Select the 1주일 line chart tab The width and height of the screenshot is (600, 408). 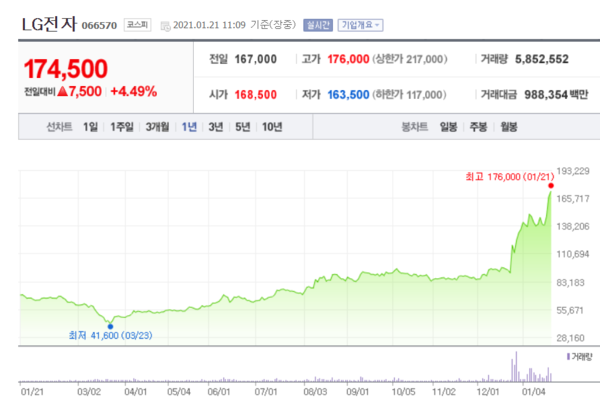pos(122,127)
